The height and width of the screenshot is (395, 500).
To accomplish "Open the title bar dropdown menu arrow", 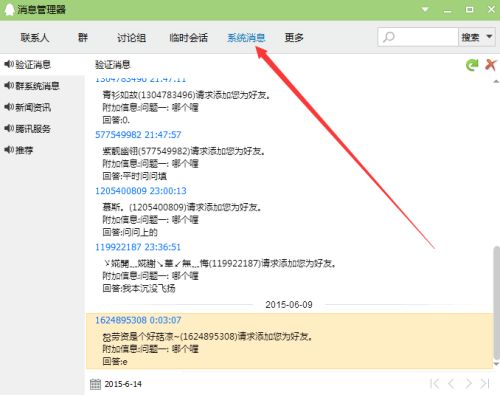I will click(x=425, y=9).
